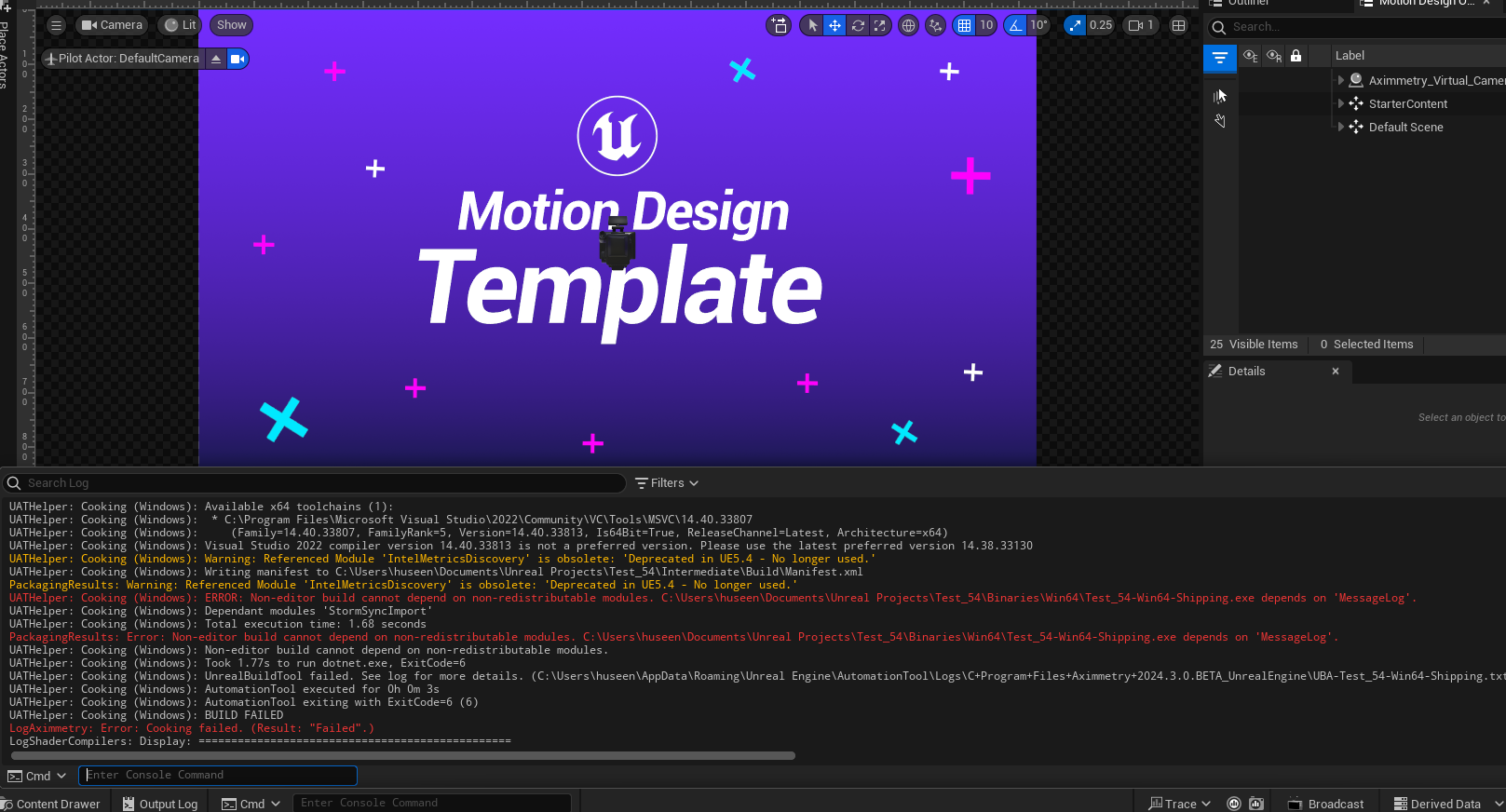Open the Lit view mode menu
Screen dimensions: 1506x812
(180, 25)
